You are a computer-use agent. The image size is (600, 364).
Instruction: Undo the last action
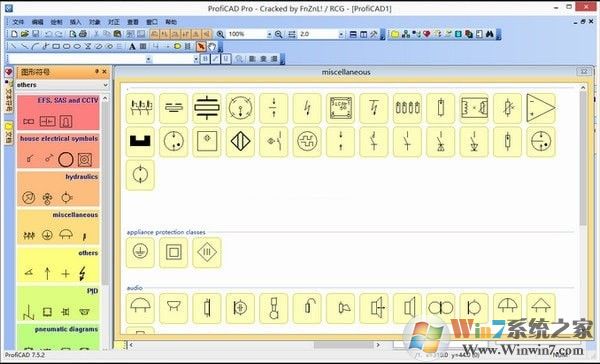pyautogui.click(x=48, y=34)
